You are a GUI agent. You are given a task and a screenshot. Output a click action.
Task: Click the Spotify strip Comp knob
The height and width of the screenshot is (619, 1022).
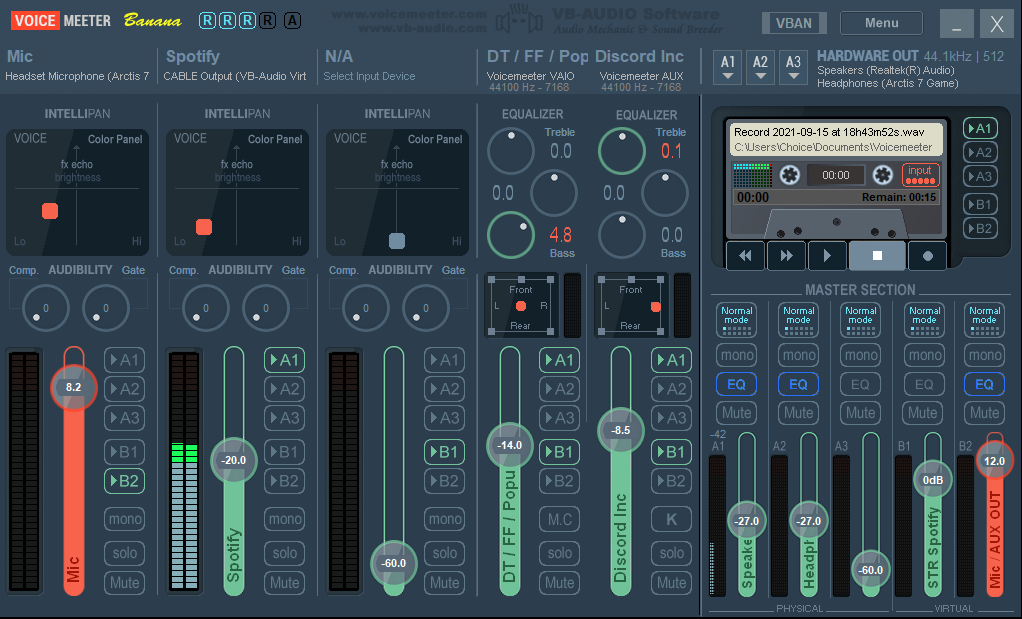tap(206, 308)
